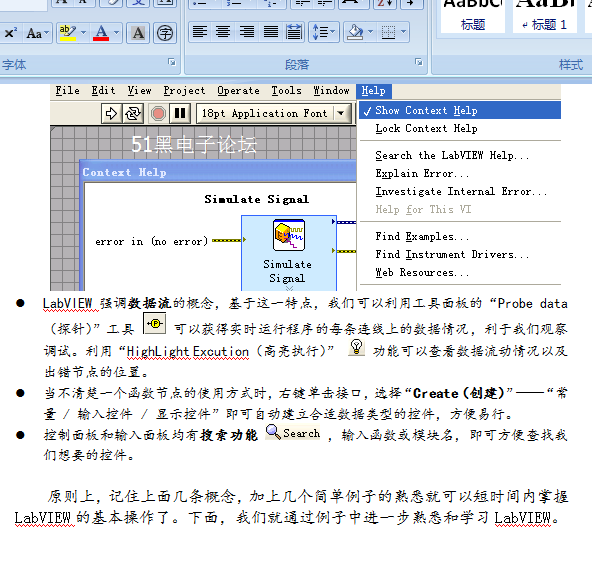592x585 pixels.
Task: Select Find Instrument Drivers item
Action: [x=459, y=255]
